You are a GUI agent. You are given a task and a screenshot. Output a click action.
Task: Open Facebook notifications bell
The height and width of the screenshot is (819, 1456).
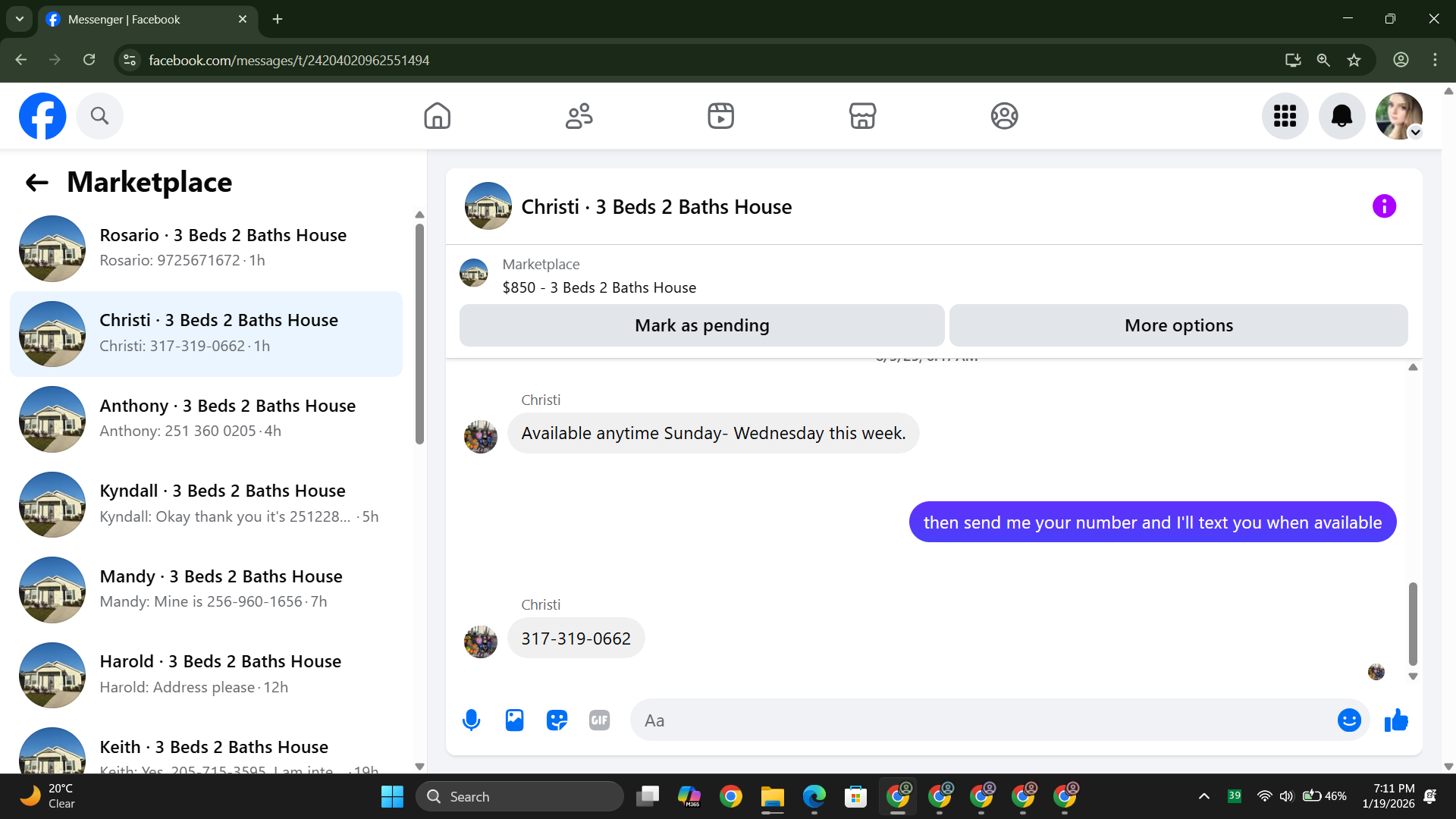pyautogui.click(x=1341, y=116)
